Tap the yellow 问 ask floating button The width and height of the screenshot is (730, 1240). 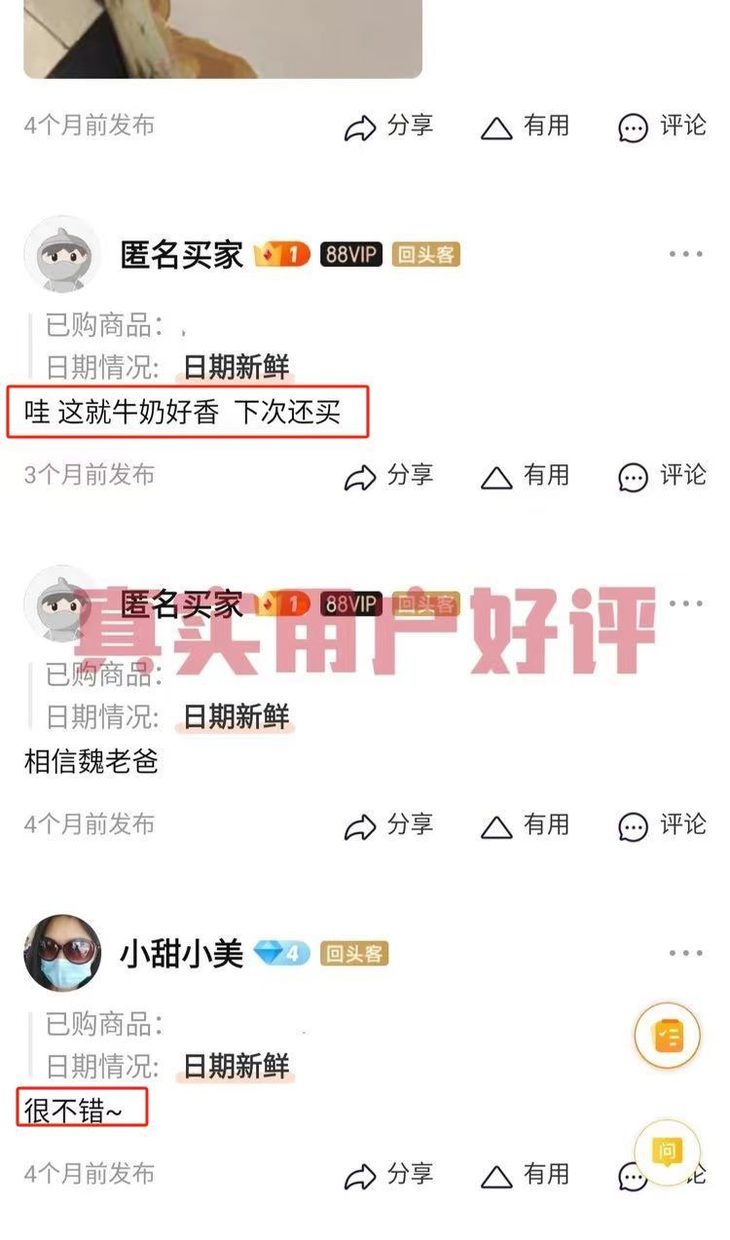(667, 1152)
